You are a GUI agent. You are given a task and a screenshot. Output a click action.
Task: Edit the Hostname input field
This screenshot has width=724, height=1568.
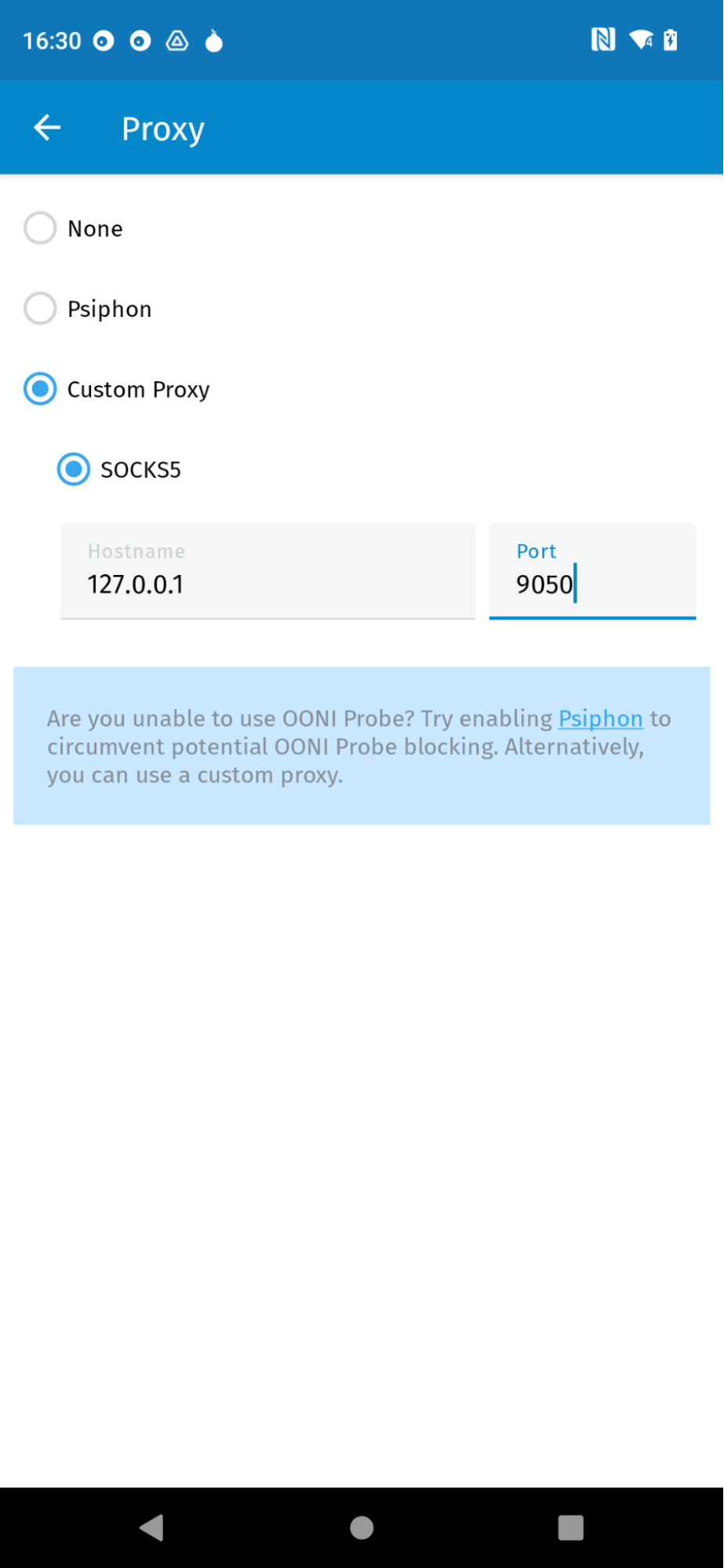(x=267, y=572)
